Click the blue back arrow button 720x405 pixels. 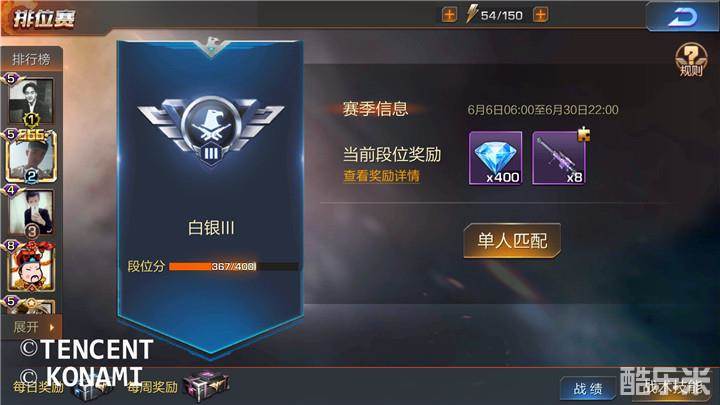[x=682, y=17]
